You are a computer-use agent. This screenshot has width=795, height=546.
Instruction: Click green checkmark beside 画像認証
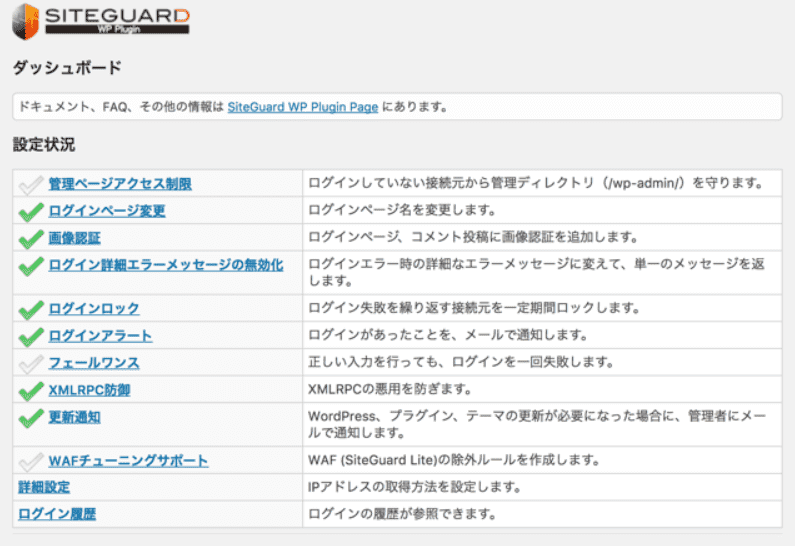point(31,238)
